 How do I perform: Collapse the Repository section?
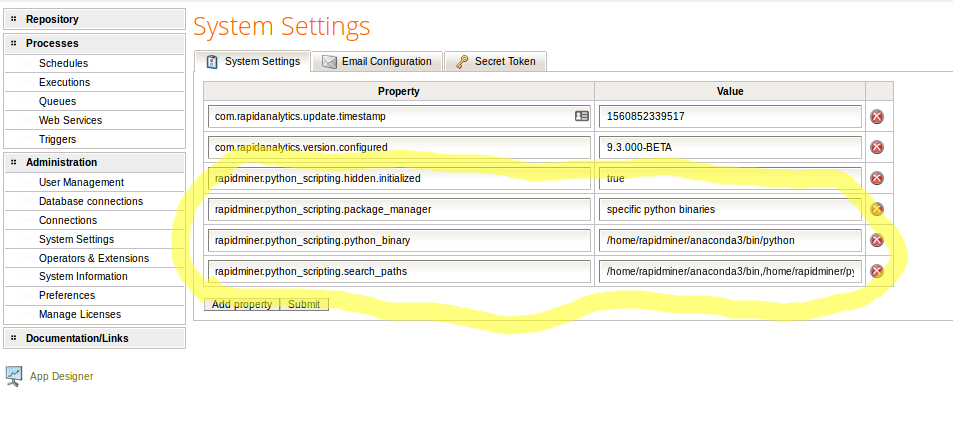coord(14,19)
